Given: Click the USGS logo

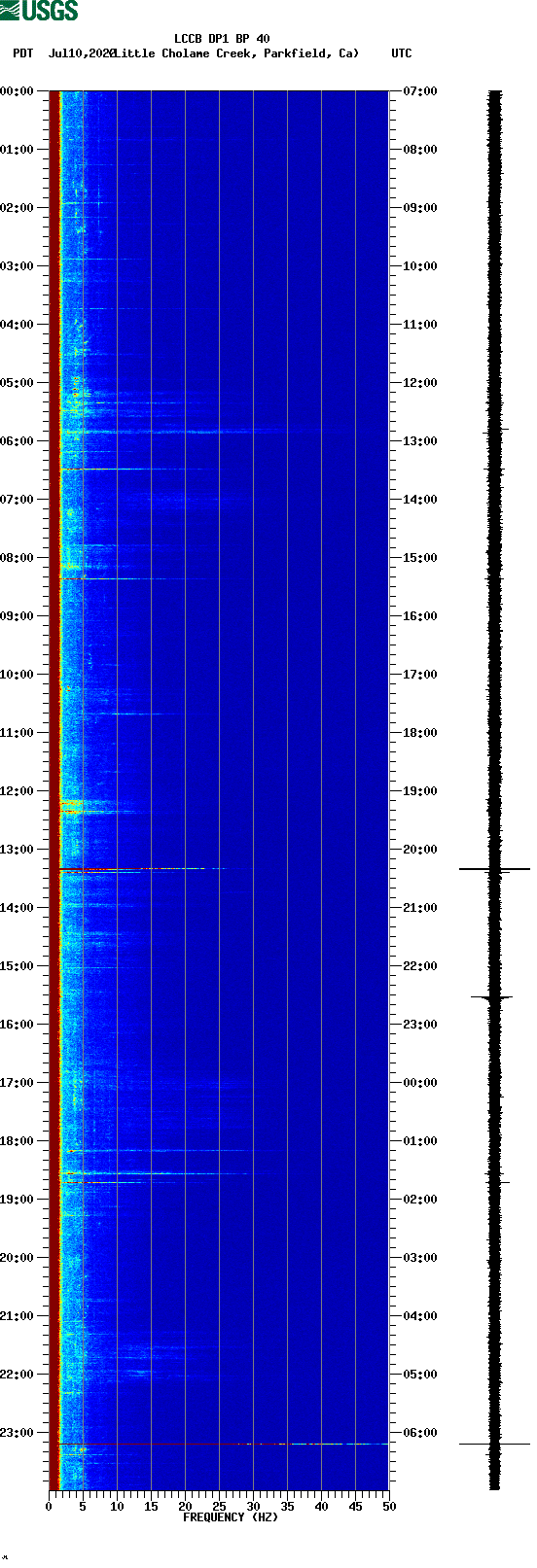Looking at the screenshot, I should pos(39,11).
